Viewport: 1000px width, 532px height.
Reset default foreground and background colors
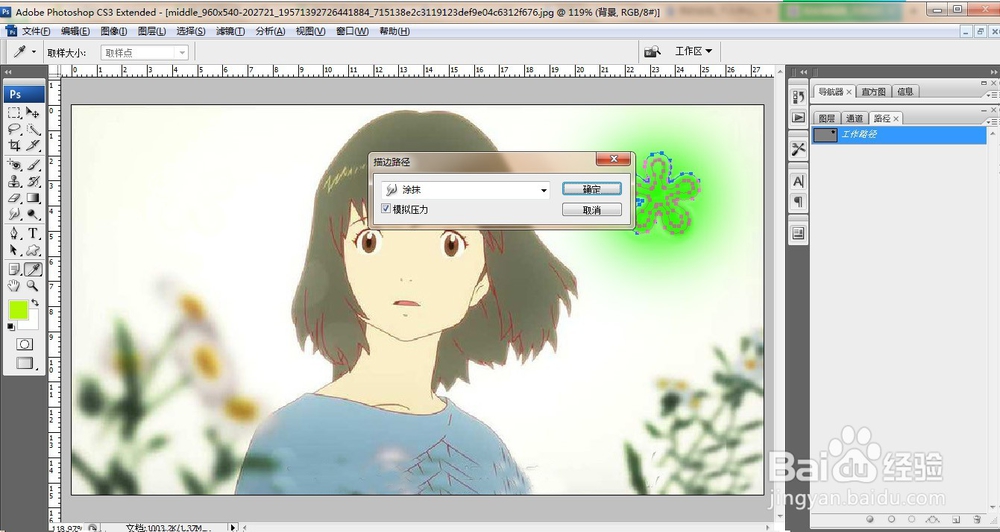click(11, 327)
